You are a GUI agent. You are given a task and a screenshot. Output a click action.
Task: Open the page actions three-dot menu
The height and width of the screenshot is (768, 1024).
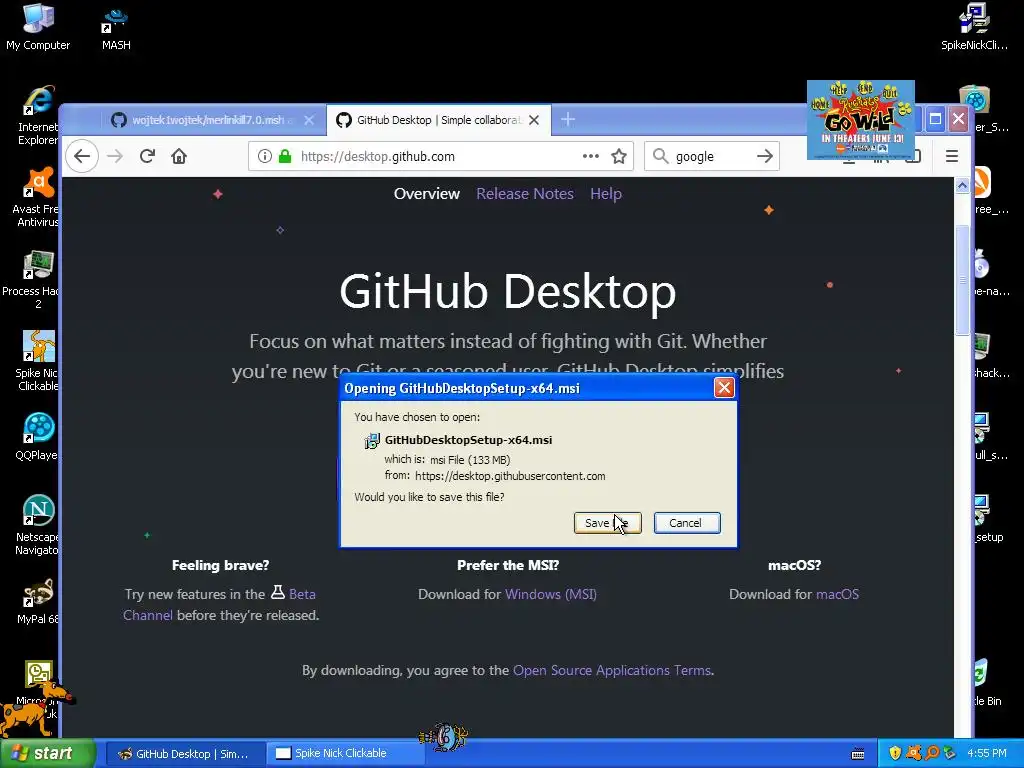pos(590,156)
